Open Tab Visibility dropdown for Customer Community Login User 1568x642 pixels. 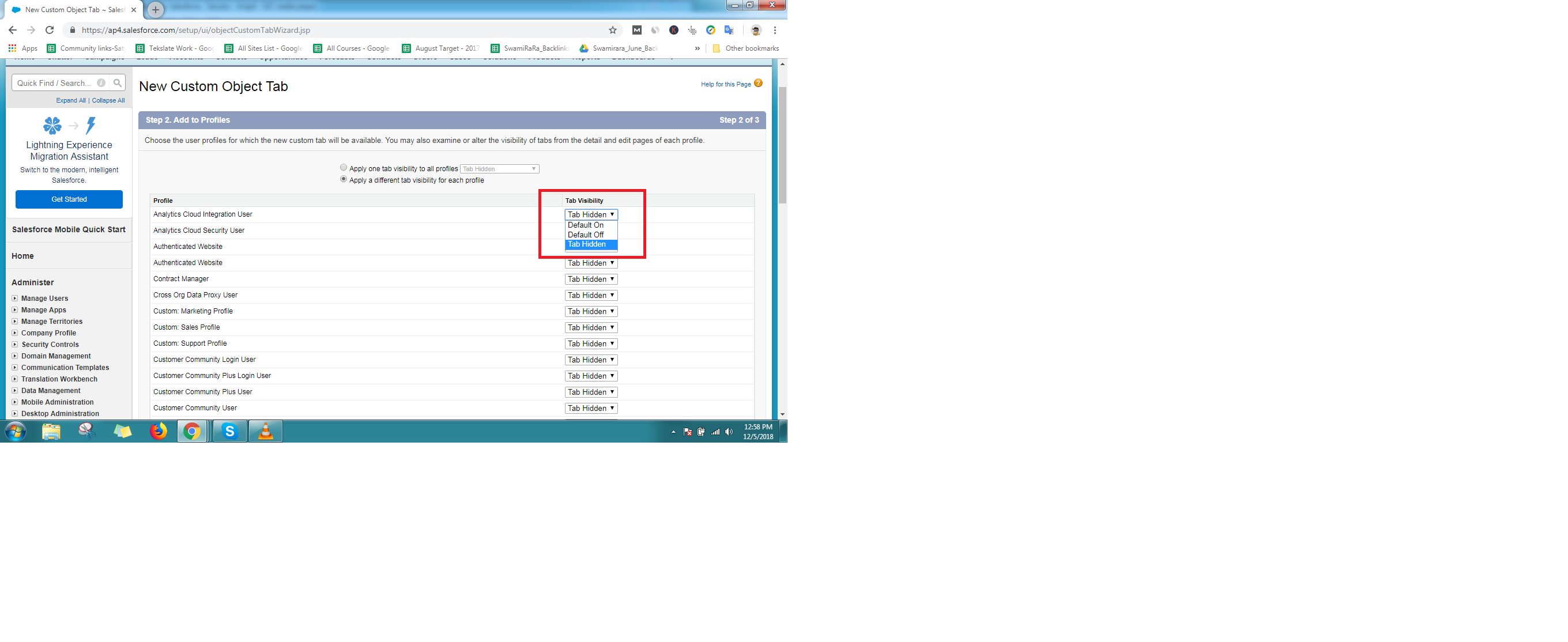tap(591, 360)
